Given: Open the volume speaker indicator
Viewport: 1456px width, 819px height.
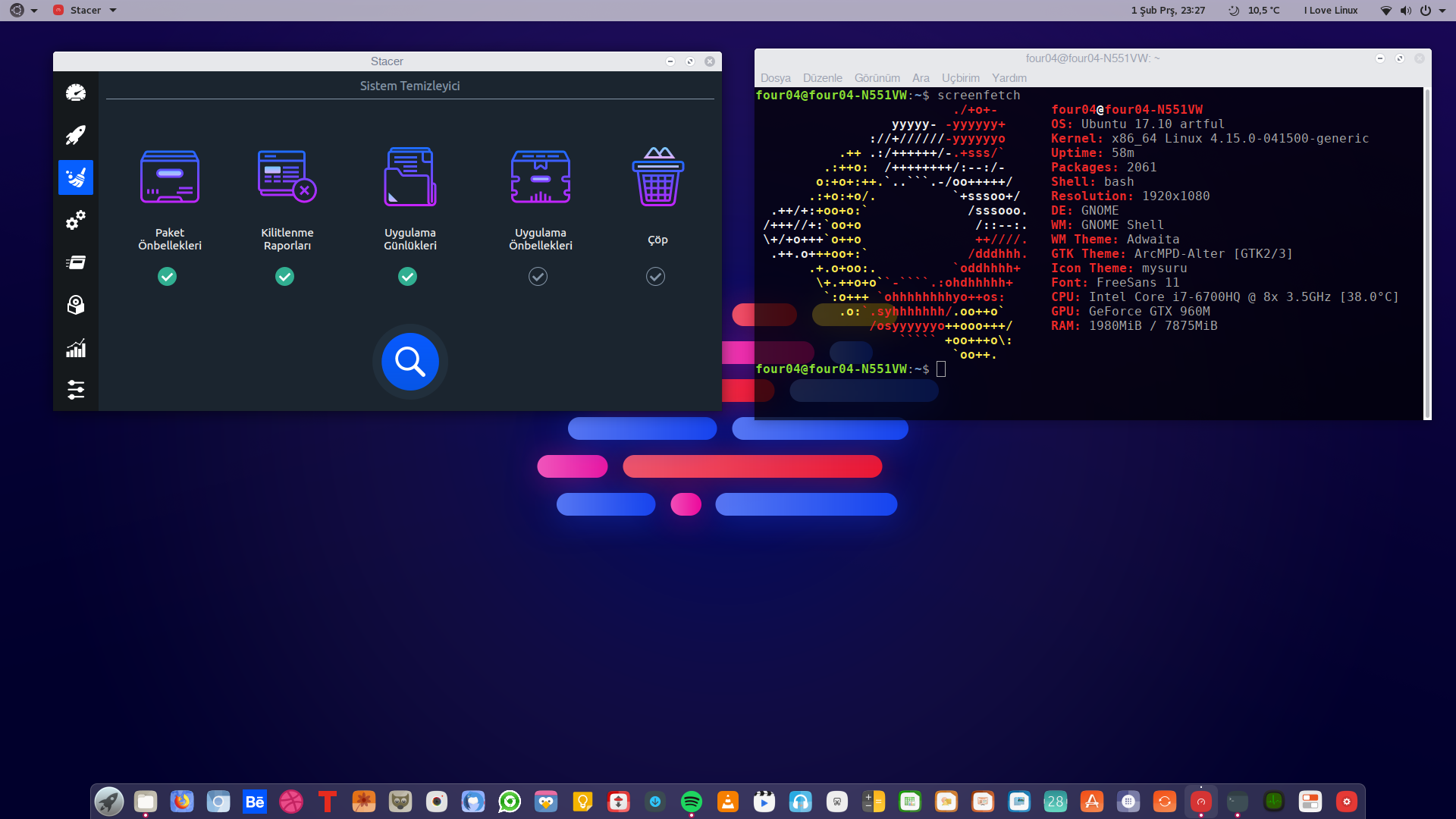Looking at the screenshot, I should click(x=1405, y=11).
